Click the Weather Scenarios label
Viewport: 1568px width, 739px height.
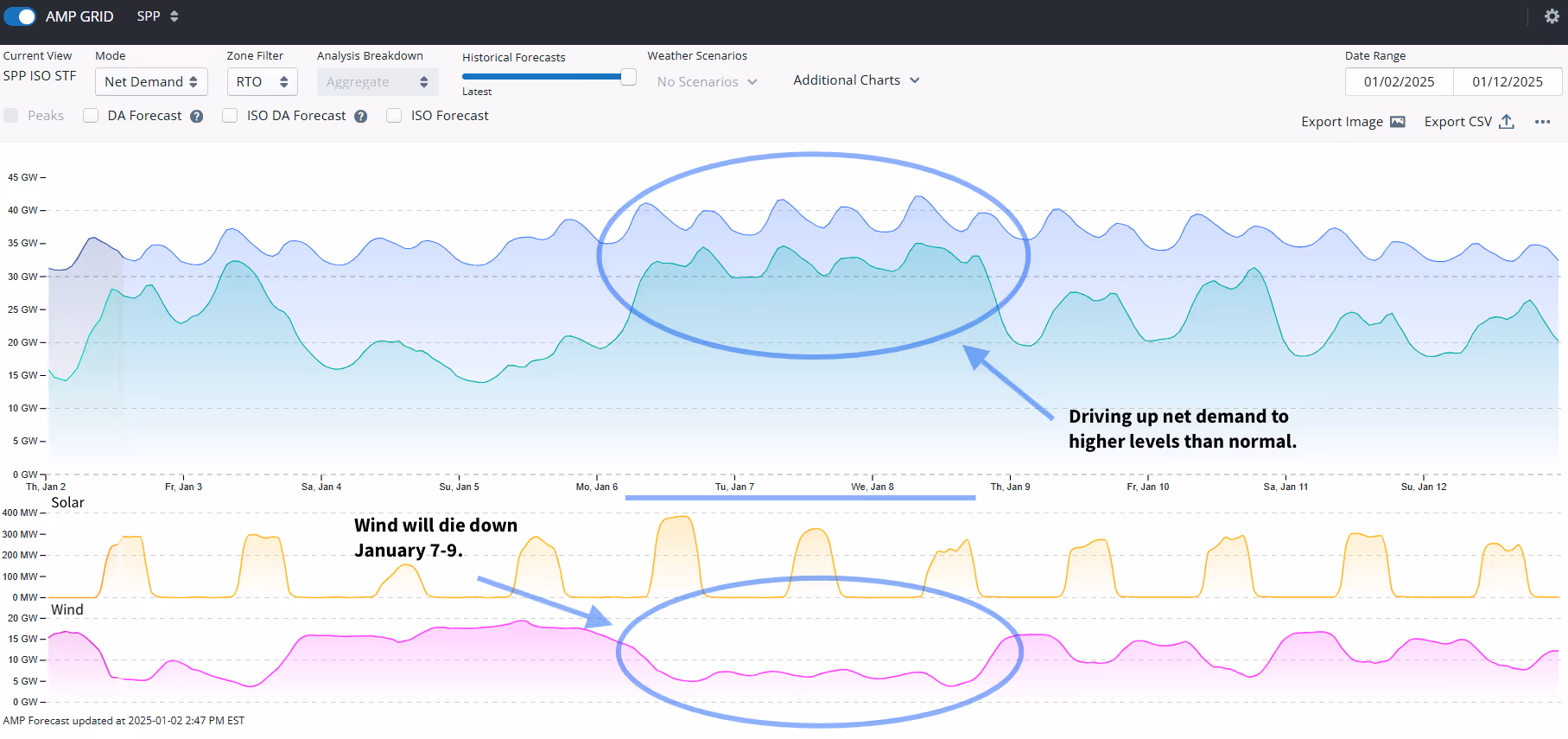click(697, 56)
